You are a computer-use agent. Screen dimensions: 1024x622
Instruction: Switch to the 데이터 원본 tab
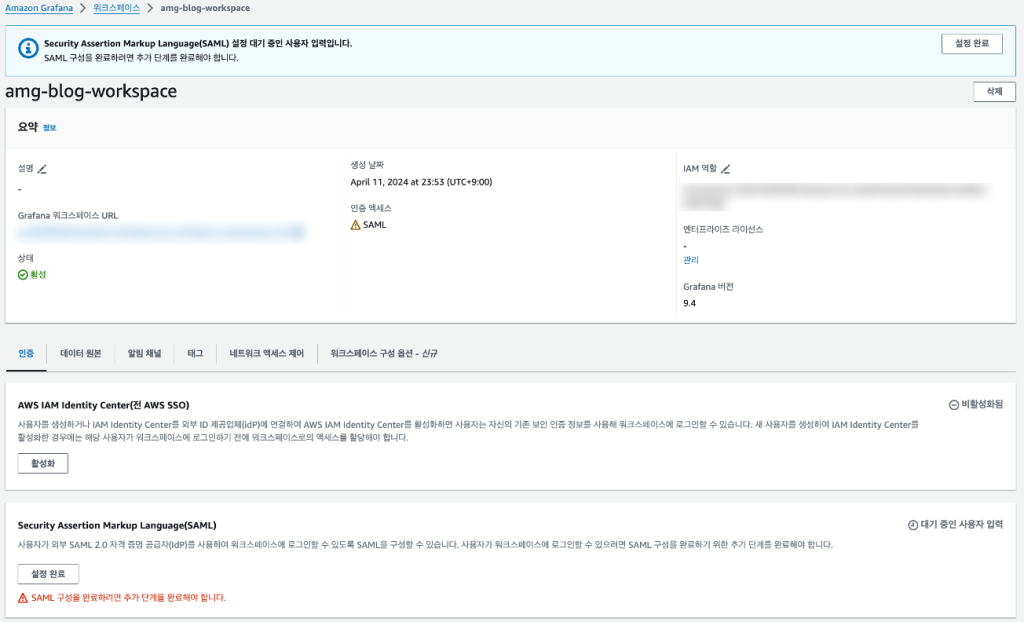point(80,353)
